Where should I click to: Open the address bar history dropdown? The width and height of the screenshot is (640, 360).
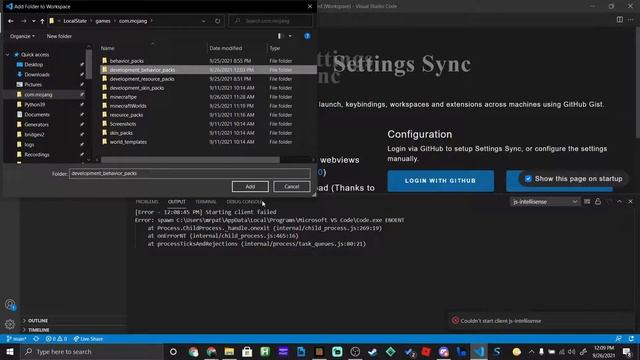click(204, 21)
